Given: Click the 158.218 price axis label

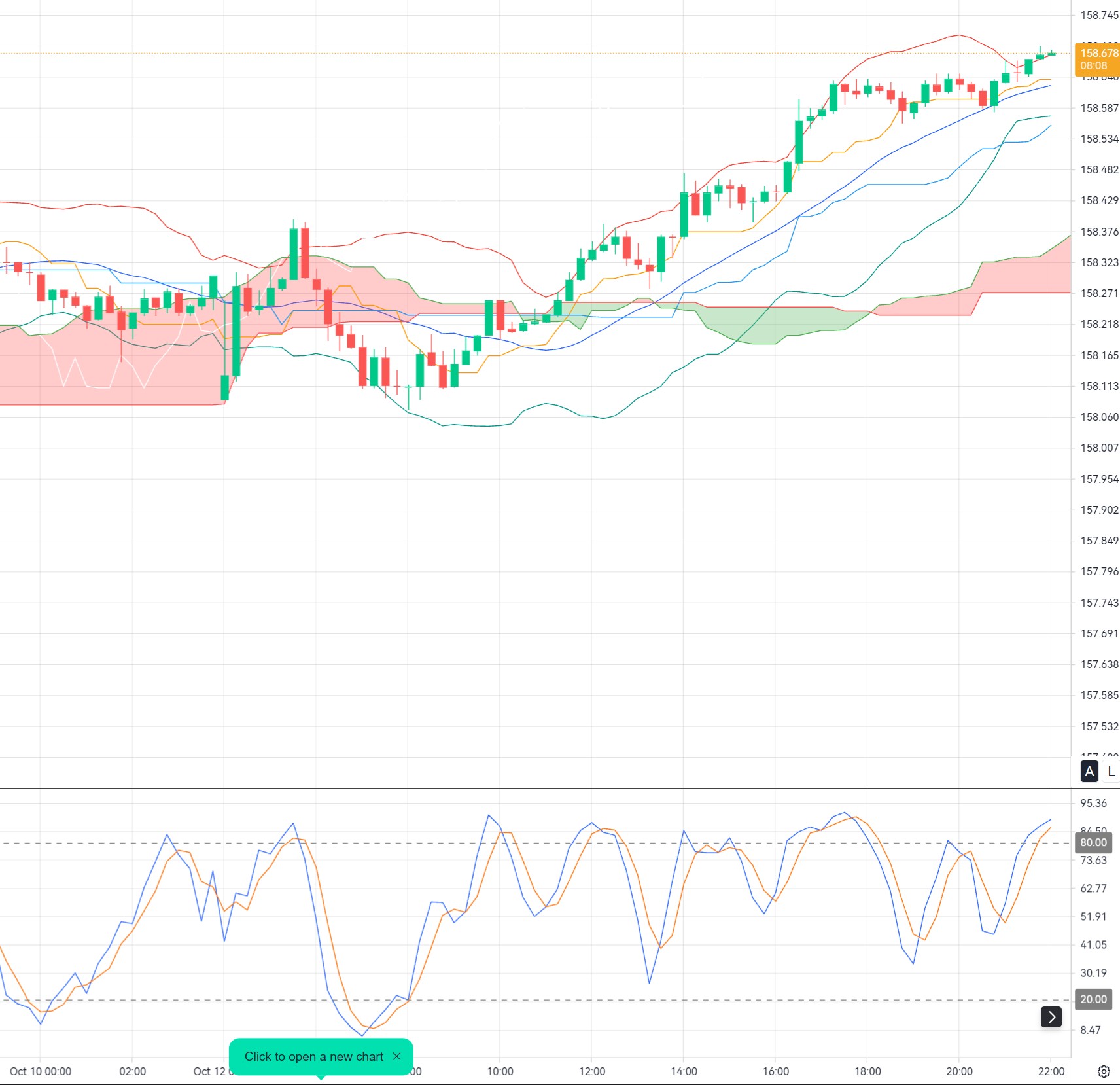Looking at the screenshot, I should (1099, 324).
